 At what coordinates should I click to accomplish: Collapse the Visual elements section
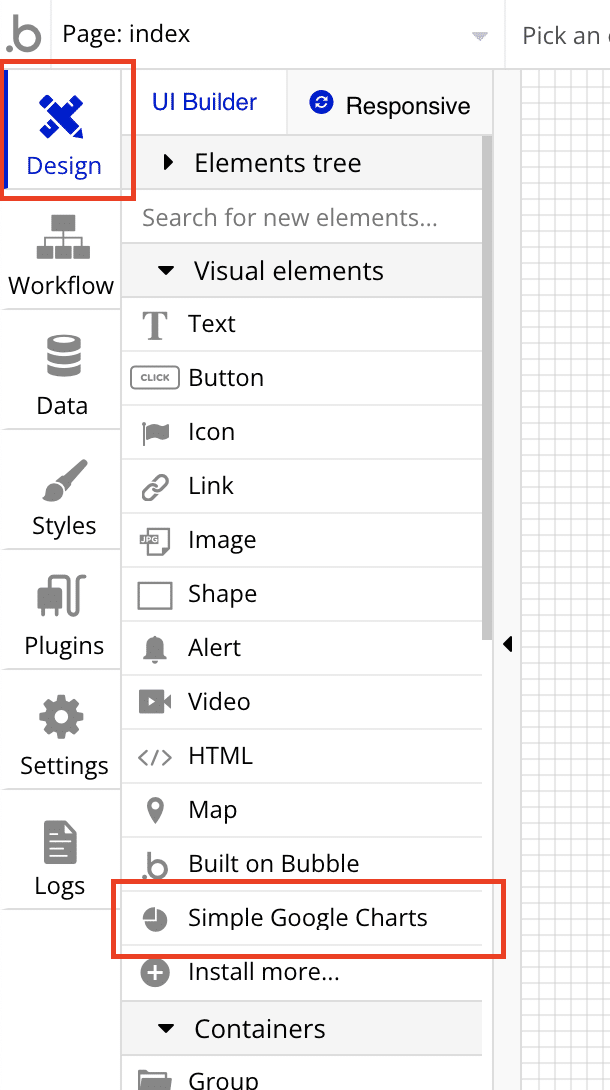tap(302, 270)
